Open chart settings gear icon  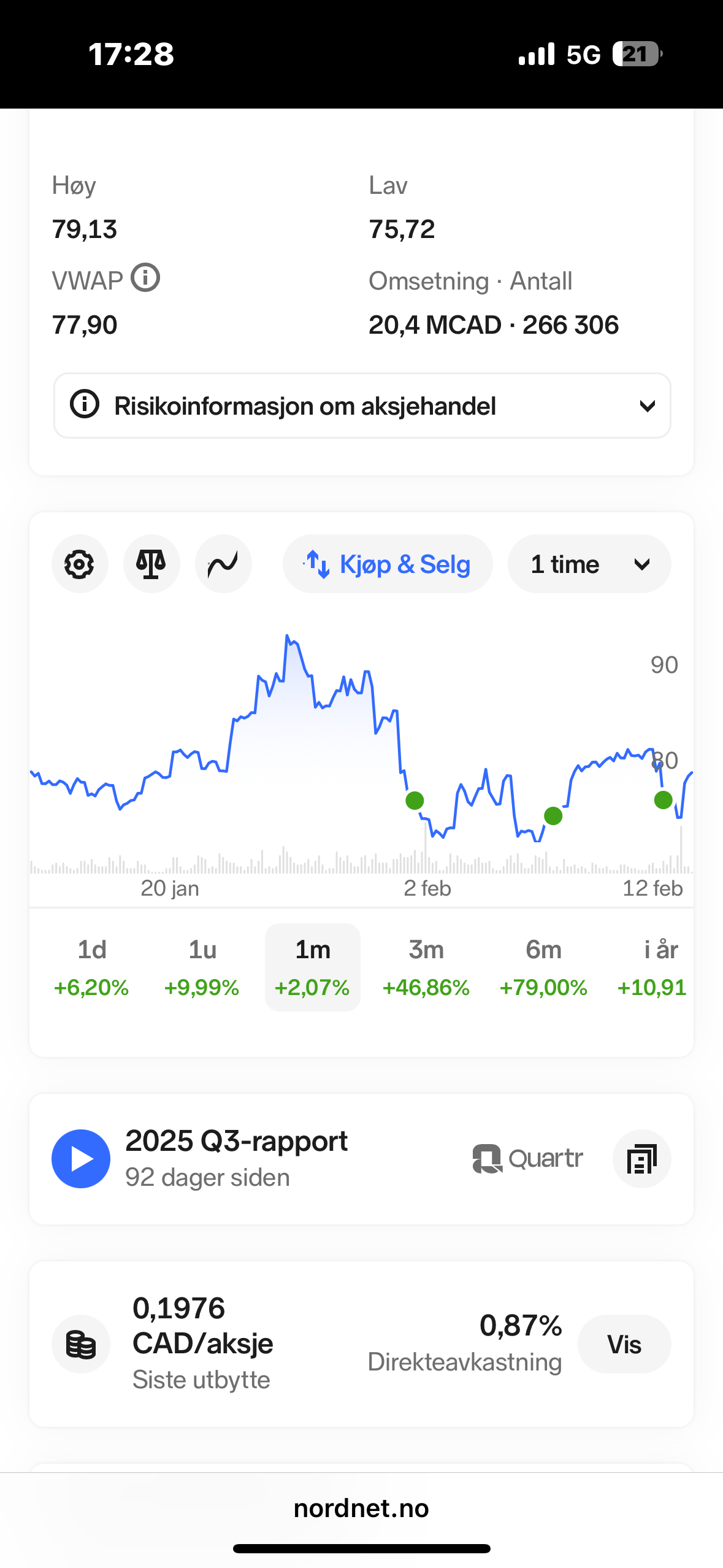tap(80, 564)
